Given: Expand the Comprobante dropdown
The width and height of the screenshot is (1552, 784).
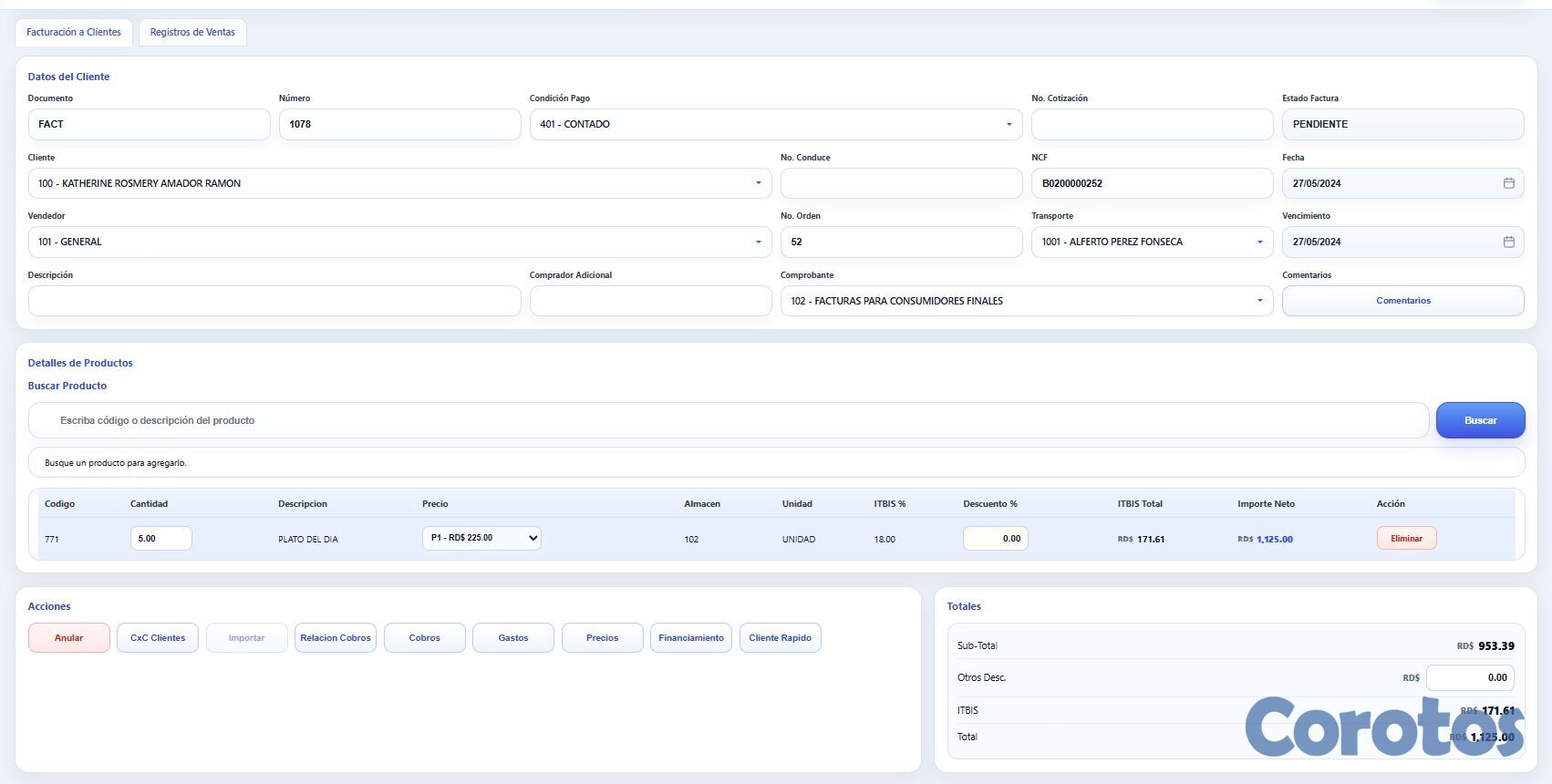Looking at the screenshot, I should 1259,301.
